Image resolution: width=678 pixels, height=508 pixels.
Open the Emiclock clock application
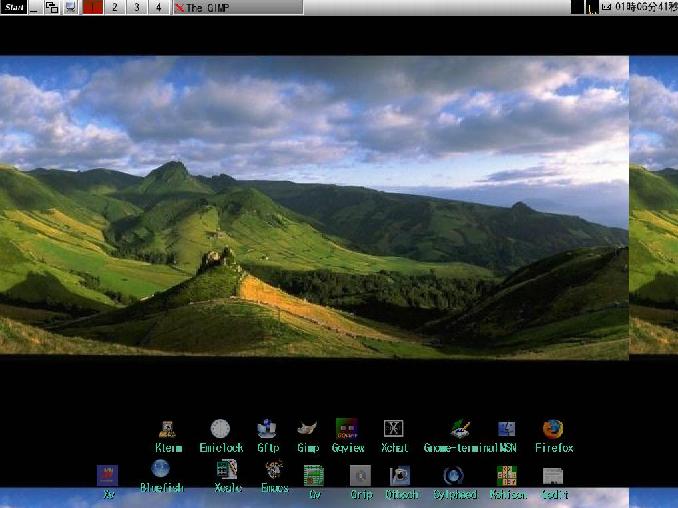[x=220, y=430]
